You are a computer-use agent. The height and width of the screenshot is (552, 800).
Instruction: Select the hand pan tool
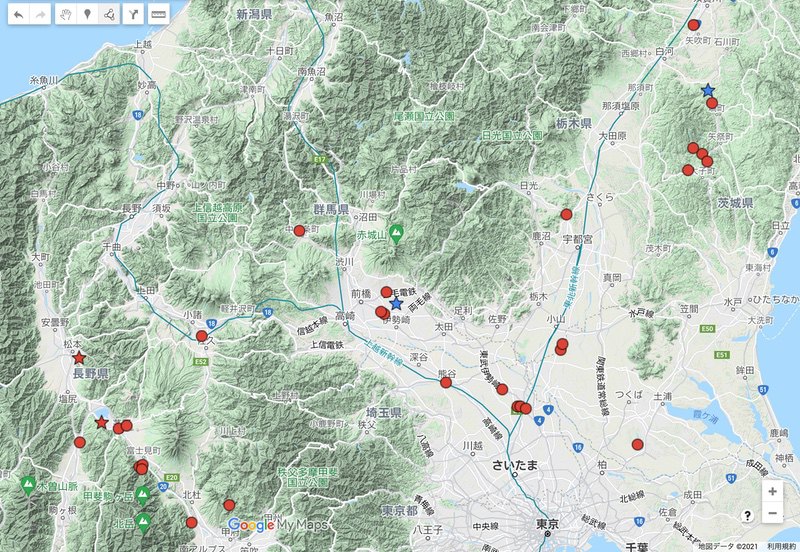(x=65, y=16)
